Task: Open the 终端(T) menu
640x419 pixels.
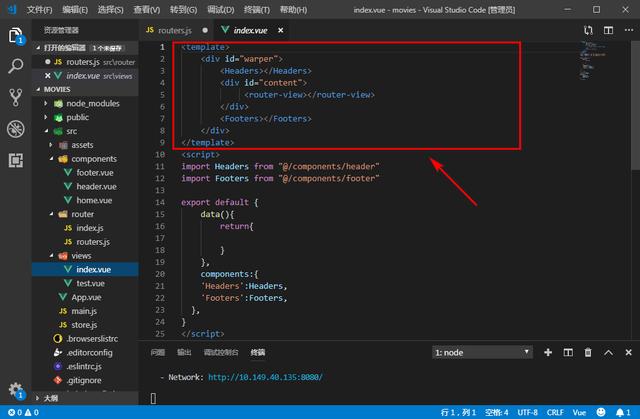Action: point(257,10)
